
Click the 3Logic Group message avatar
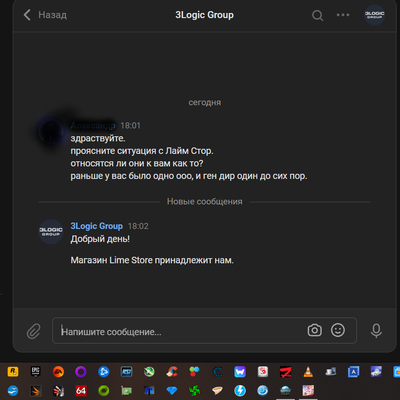coord(51,232)
